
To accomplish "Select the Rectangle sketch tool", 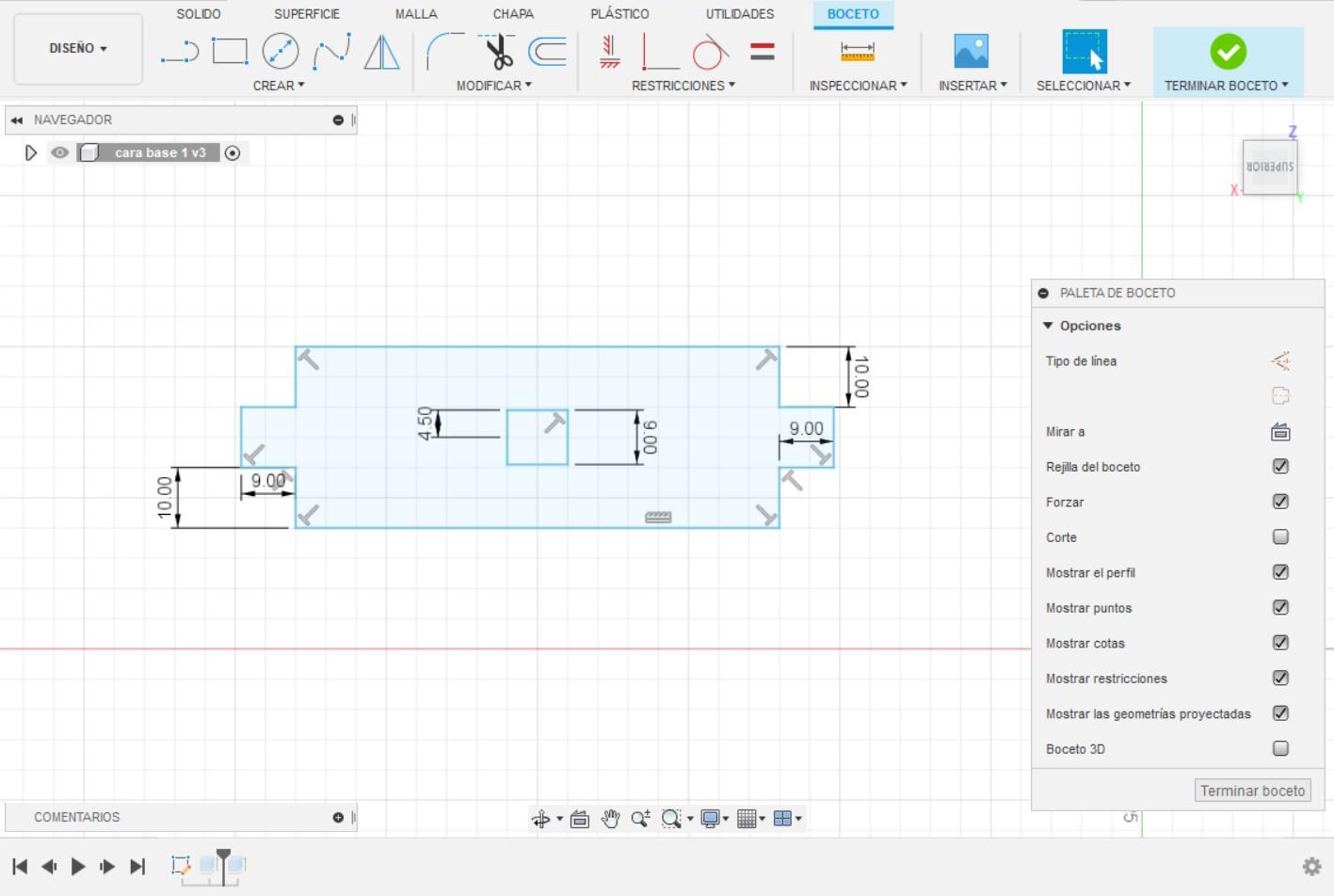I will coord(230,52).
